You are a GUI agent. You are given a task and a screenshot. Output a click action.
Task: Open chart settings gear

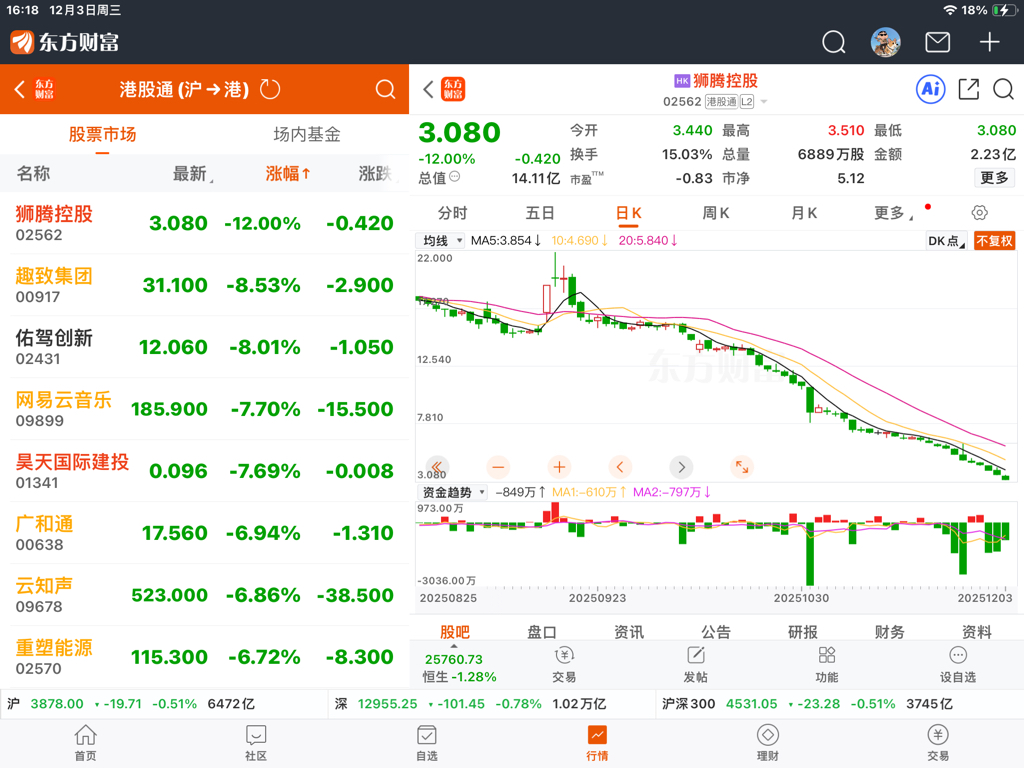coord(979,212)
